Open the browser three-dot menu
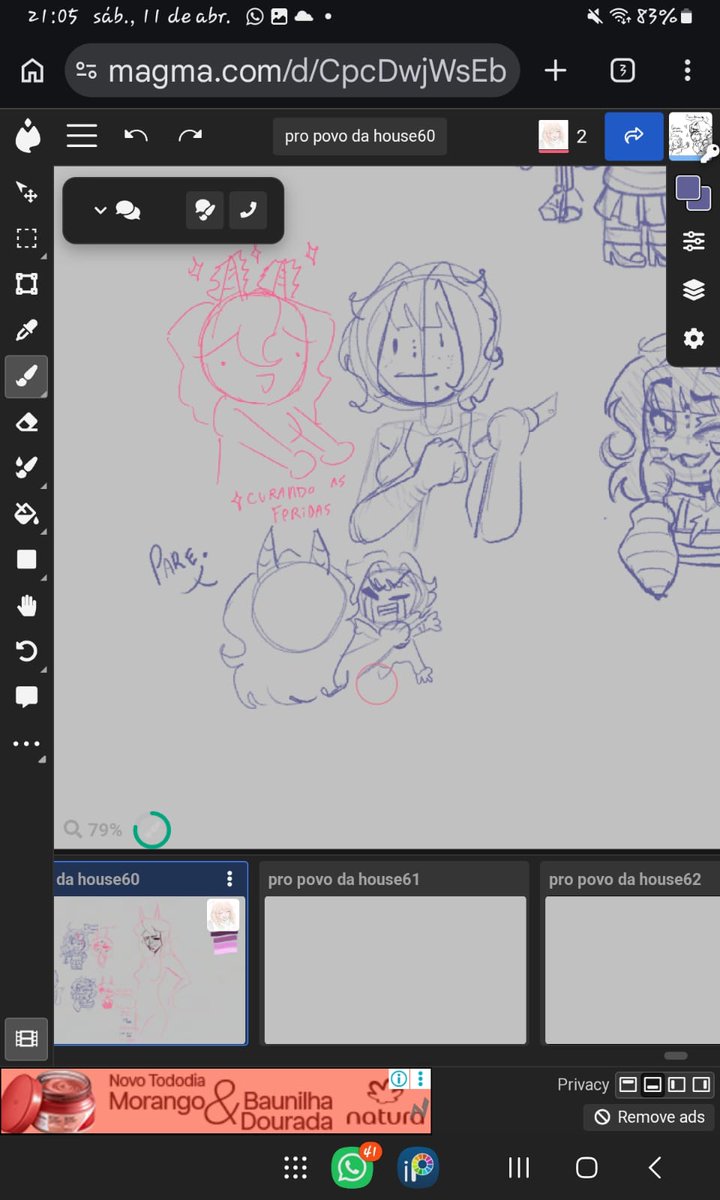The width and height of the screenshot is (720, 1200). click(688, 71)
